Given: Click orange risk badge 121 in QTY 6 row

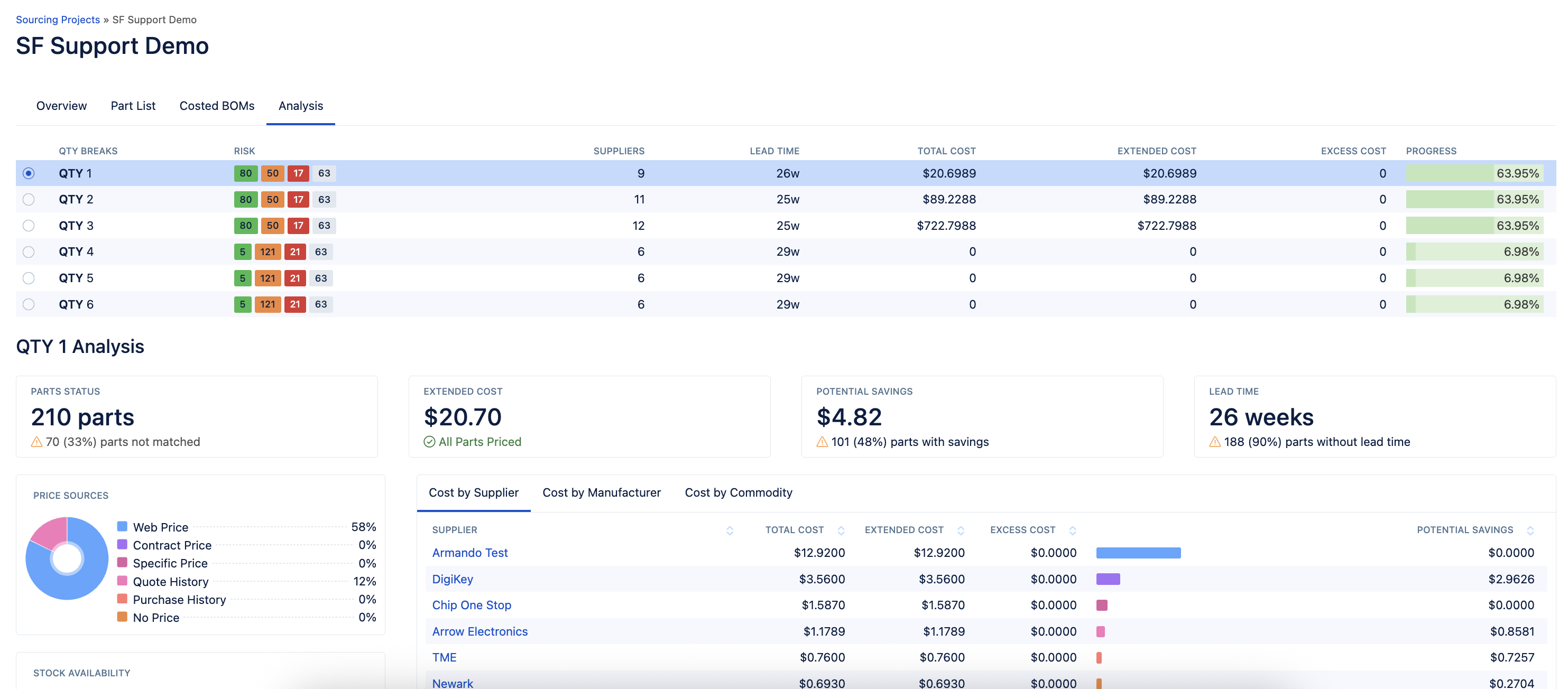Looking at the screenshot, I should (267, 304).
